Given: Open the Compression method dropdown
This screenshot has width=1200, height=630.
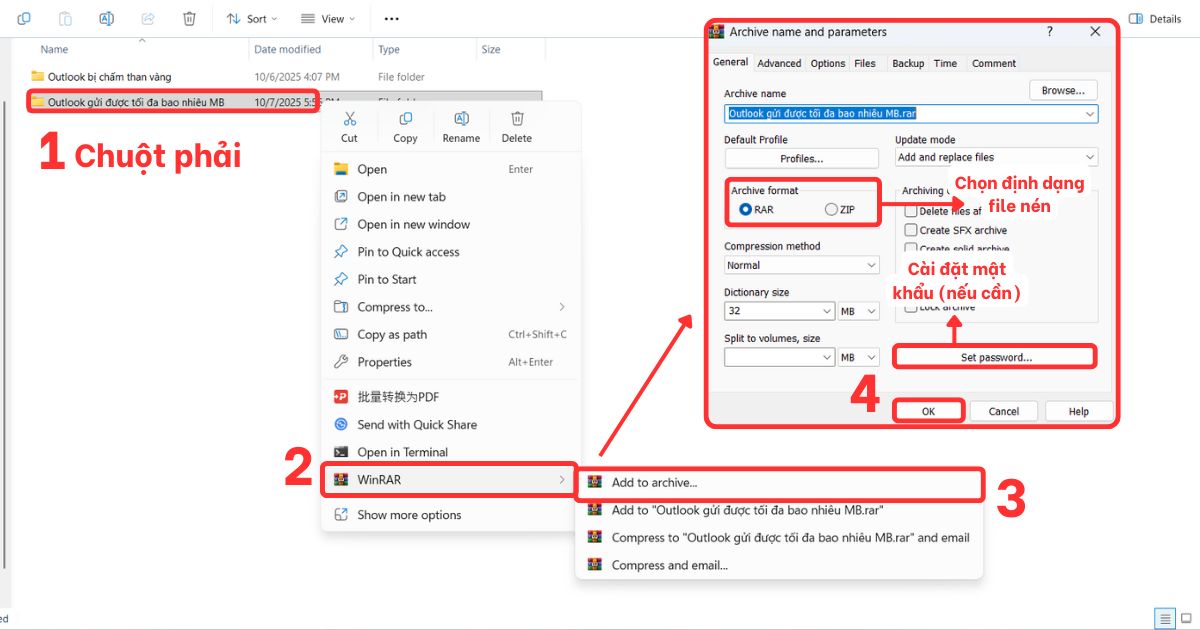Looking at the screenshot, I should [x=869, y=264].
